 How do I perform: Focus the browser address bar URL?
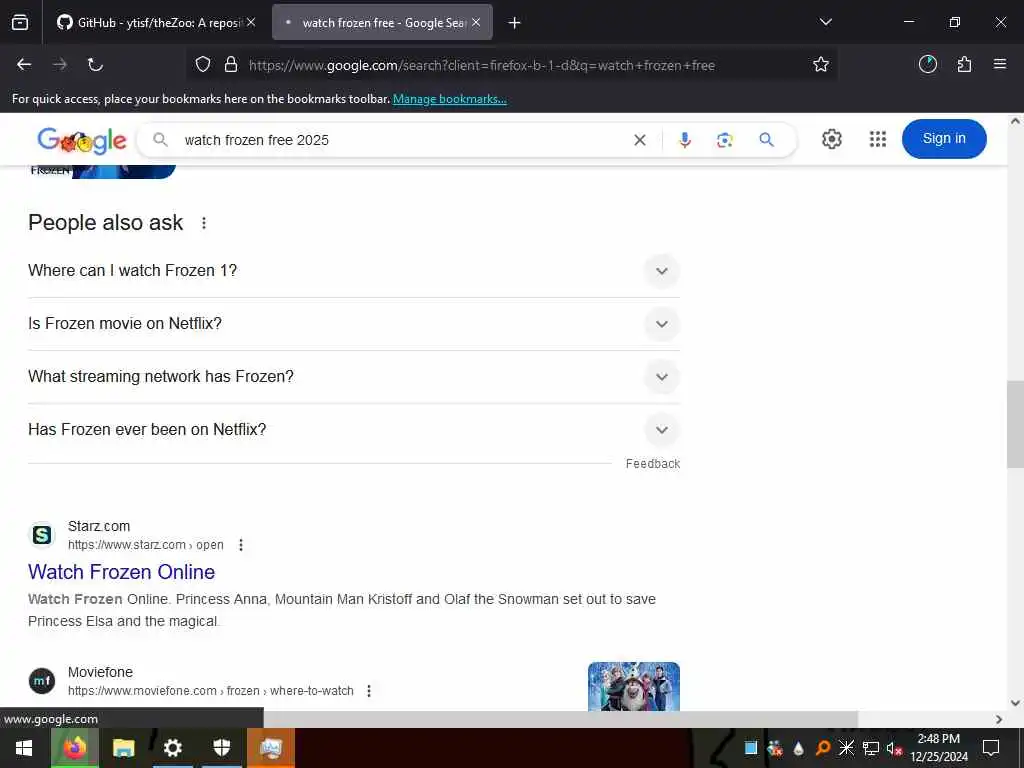(482, 65)
